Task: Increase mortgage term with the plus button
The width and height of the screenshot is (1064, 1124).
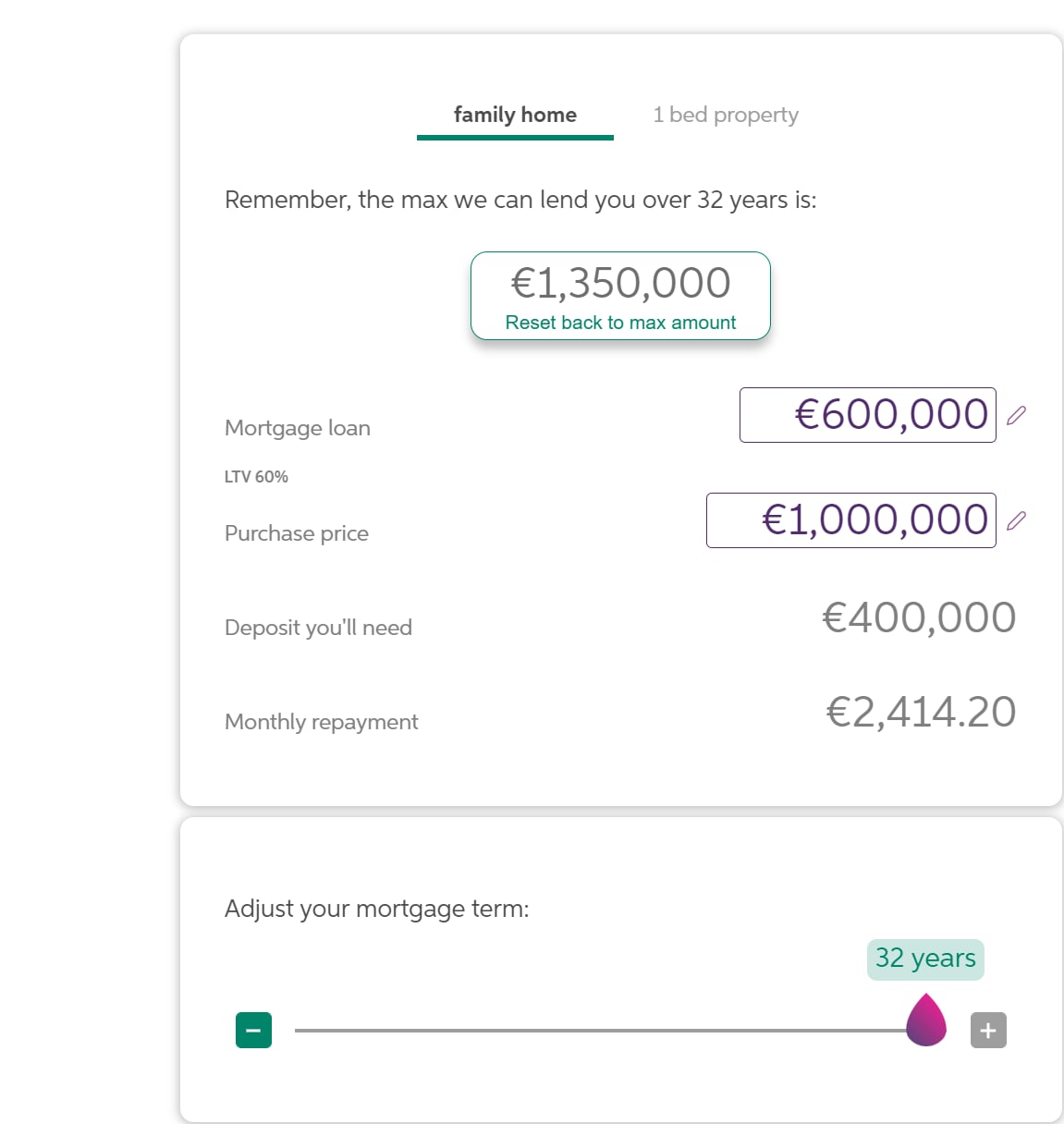Action: click(988, 1030)
